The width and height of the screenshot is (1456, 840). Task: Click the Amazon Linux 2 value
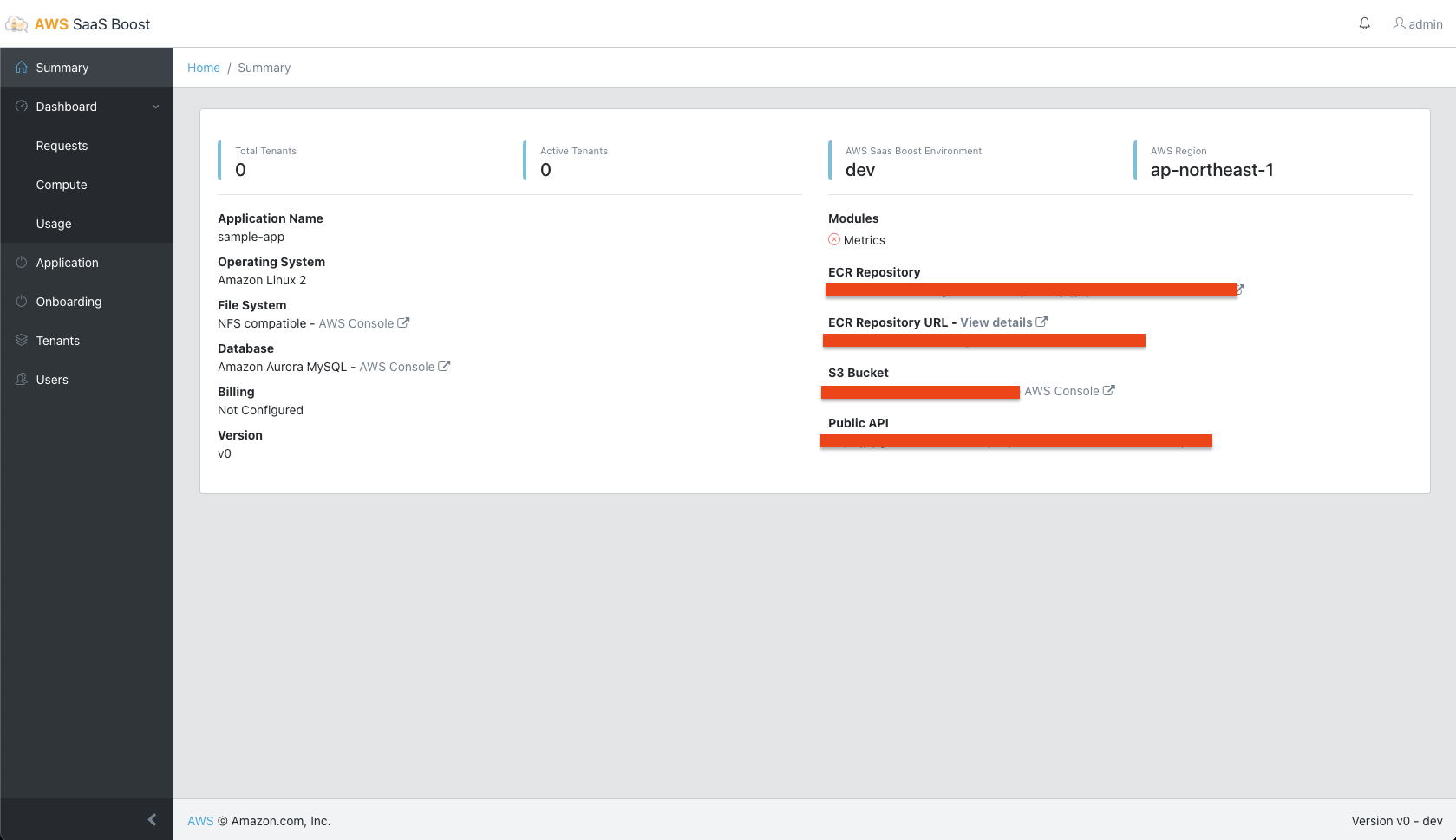click(262, 280)
